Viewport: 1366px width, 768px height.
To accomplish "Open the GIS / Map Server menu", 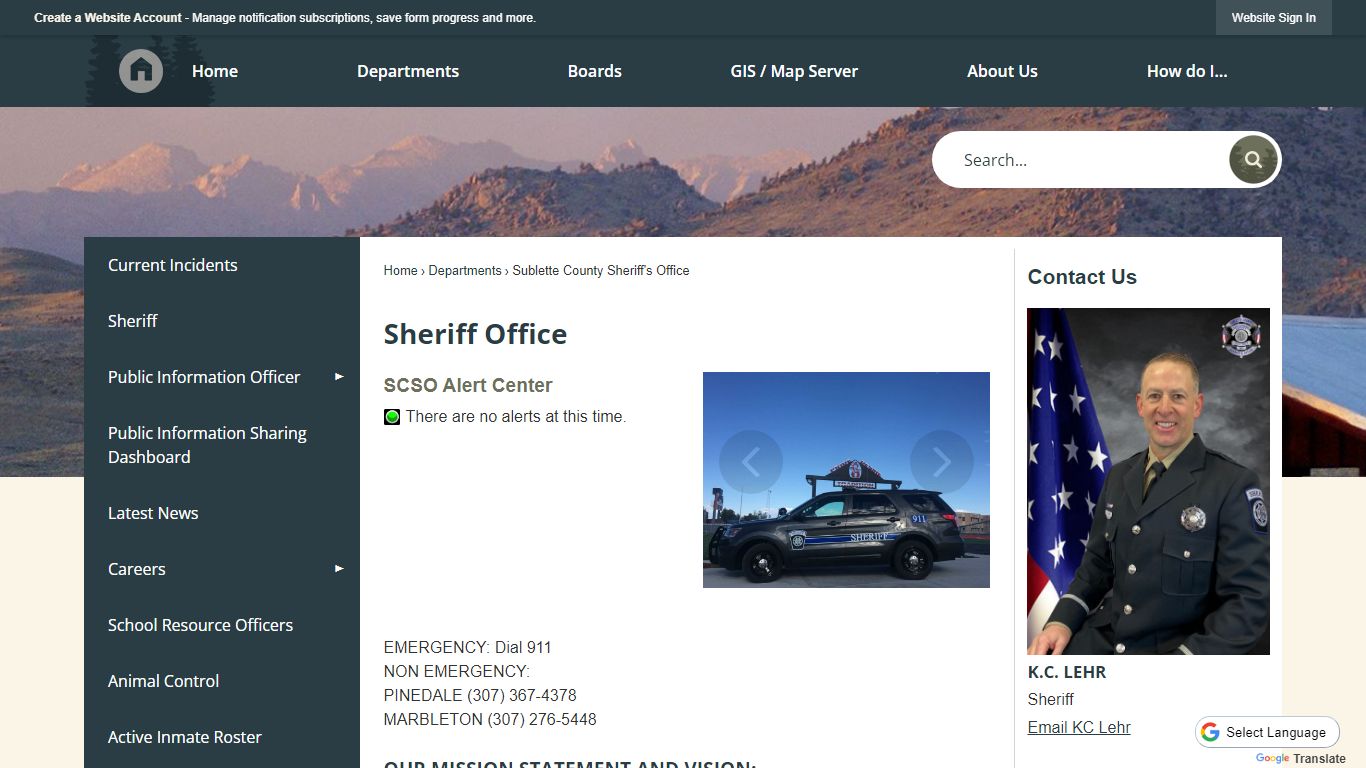I will 794,71.
